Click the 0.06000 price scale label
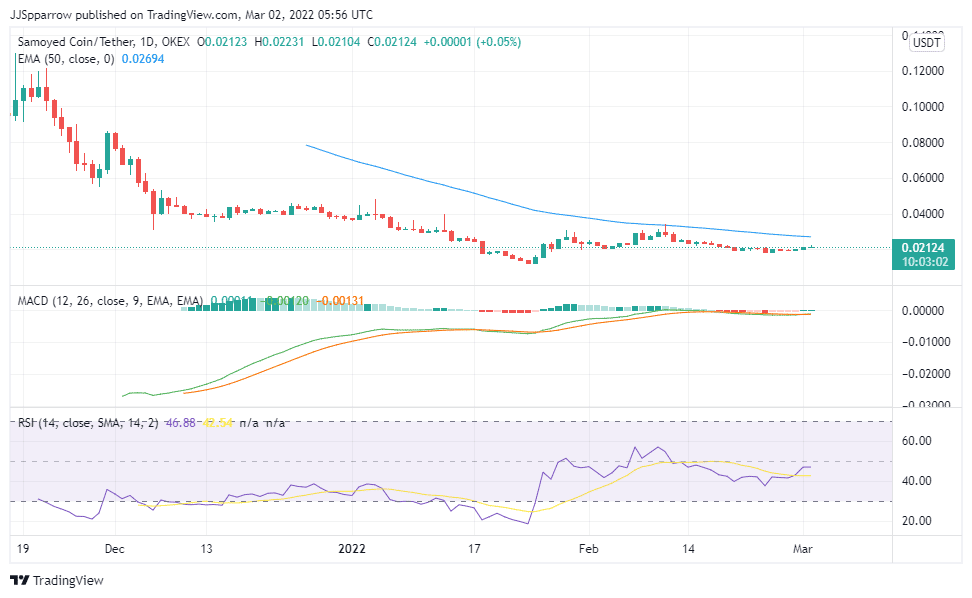972x598 pixels. (923, 178)
